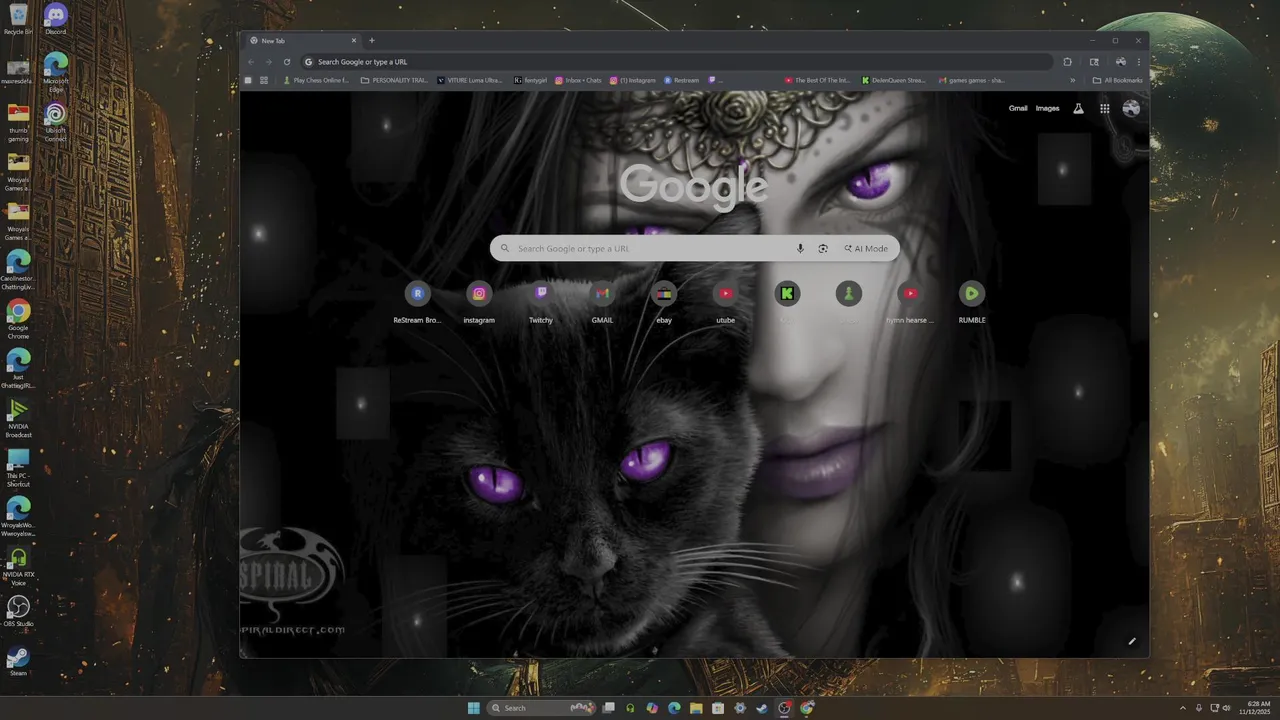Screen dimensions: 1280x720
Task: Open OBS Studio desktop shortcut
Action: click(x=18, y=611)
